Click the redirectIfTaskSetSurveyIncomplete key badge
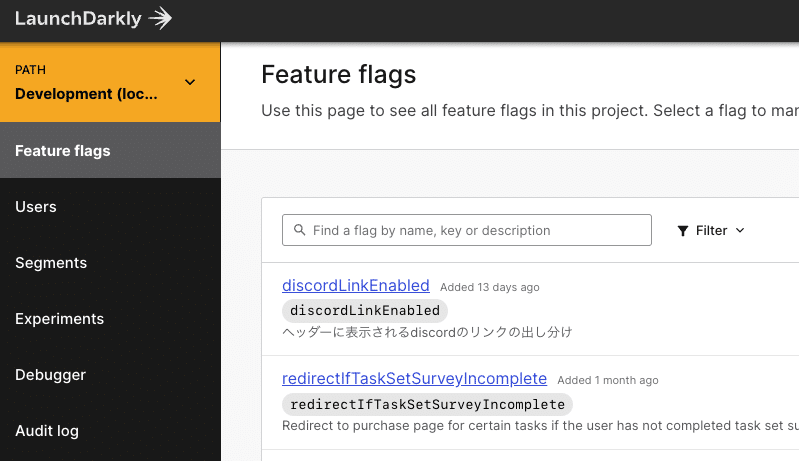This screenshot has width=799, height=461. 428,404
